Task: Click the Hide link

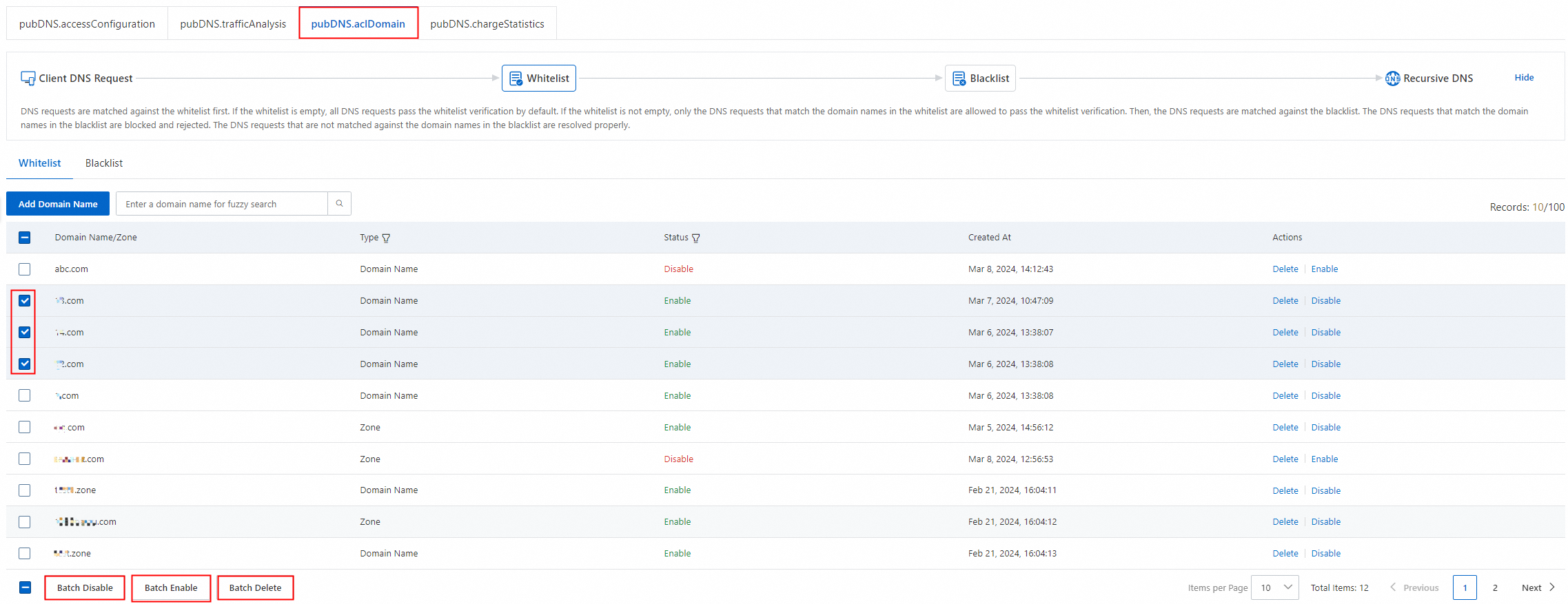Action: [1524, 78]
